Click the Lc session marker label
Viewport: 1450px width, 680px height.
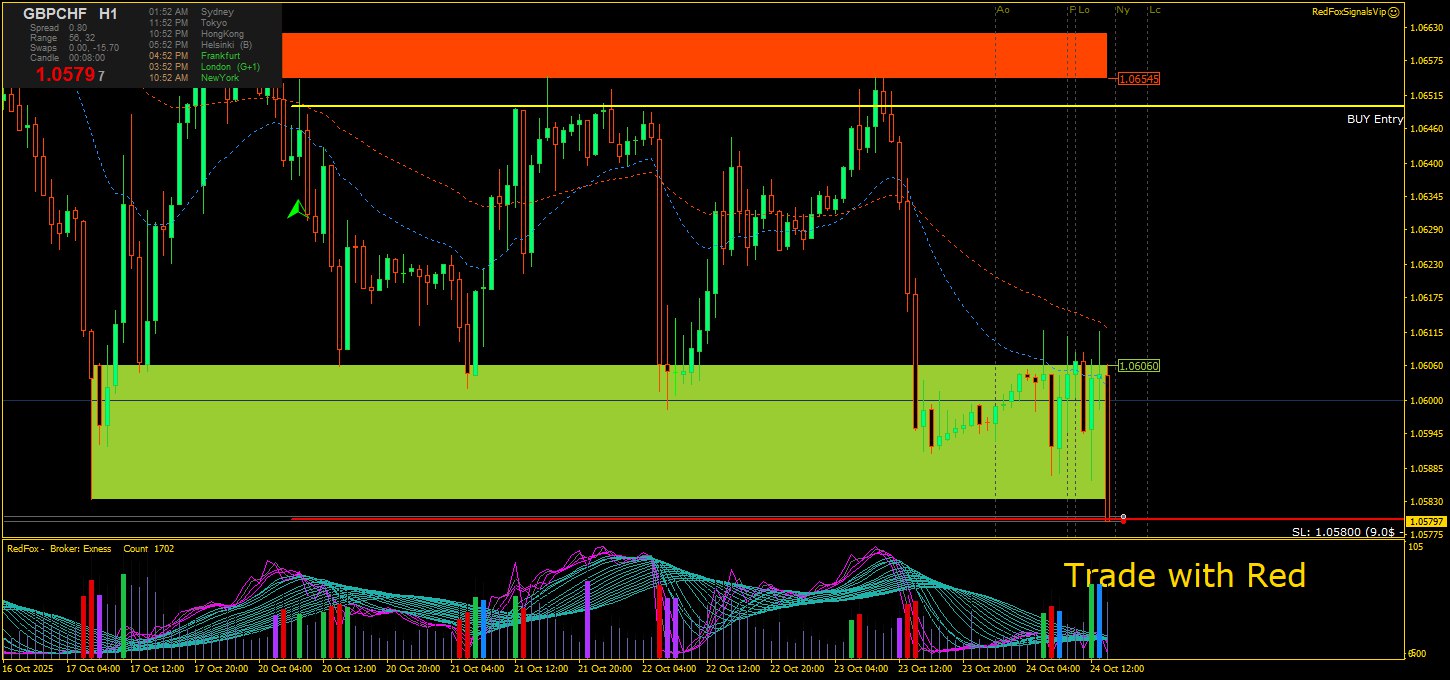(x=1155, y=10)
